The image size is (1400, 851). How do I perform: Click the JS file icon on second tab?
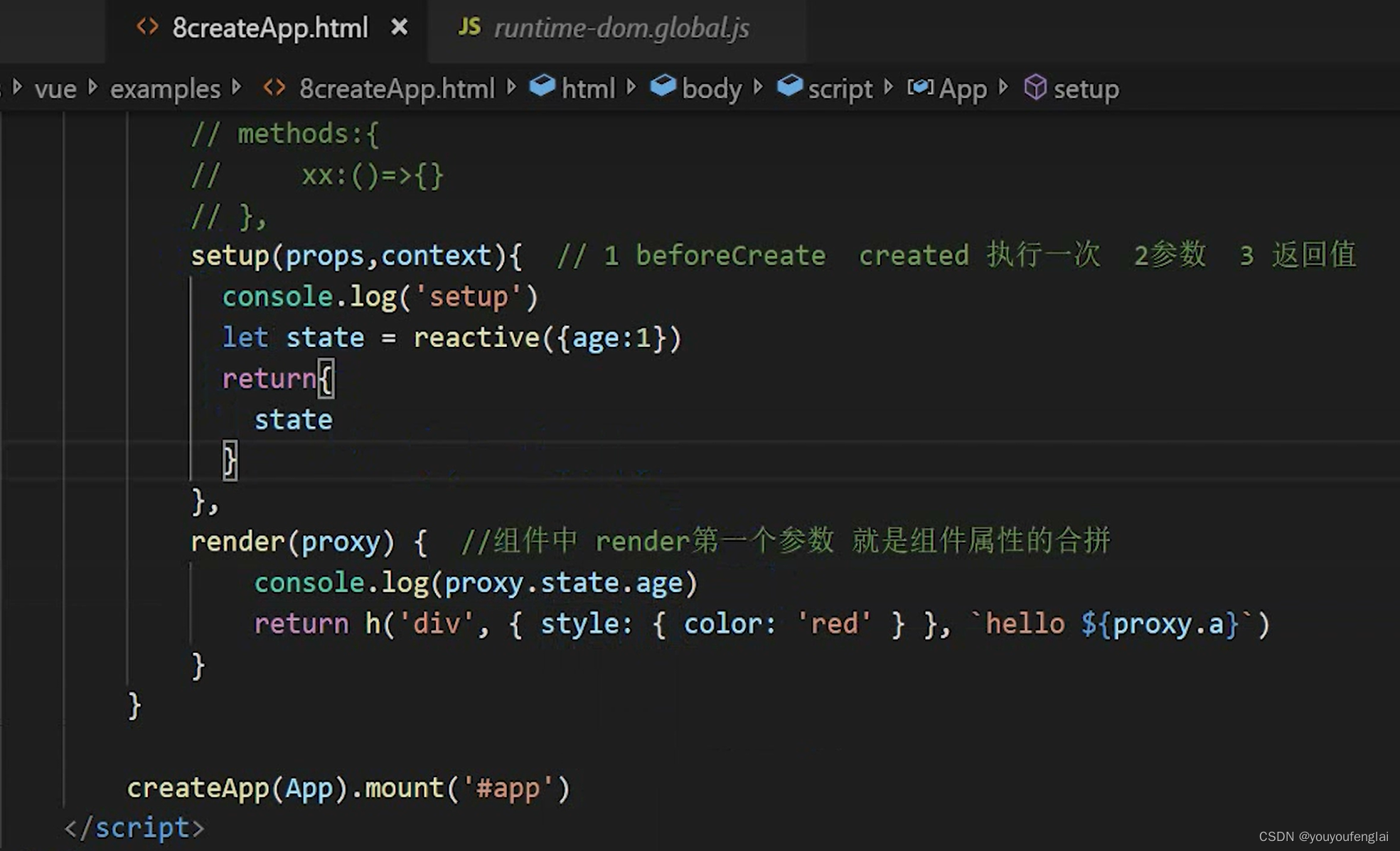click(x=469, y=27)
